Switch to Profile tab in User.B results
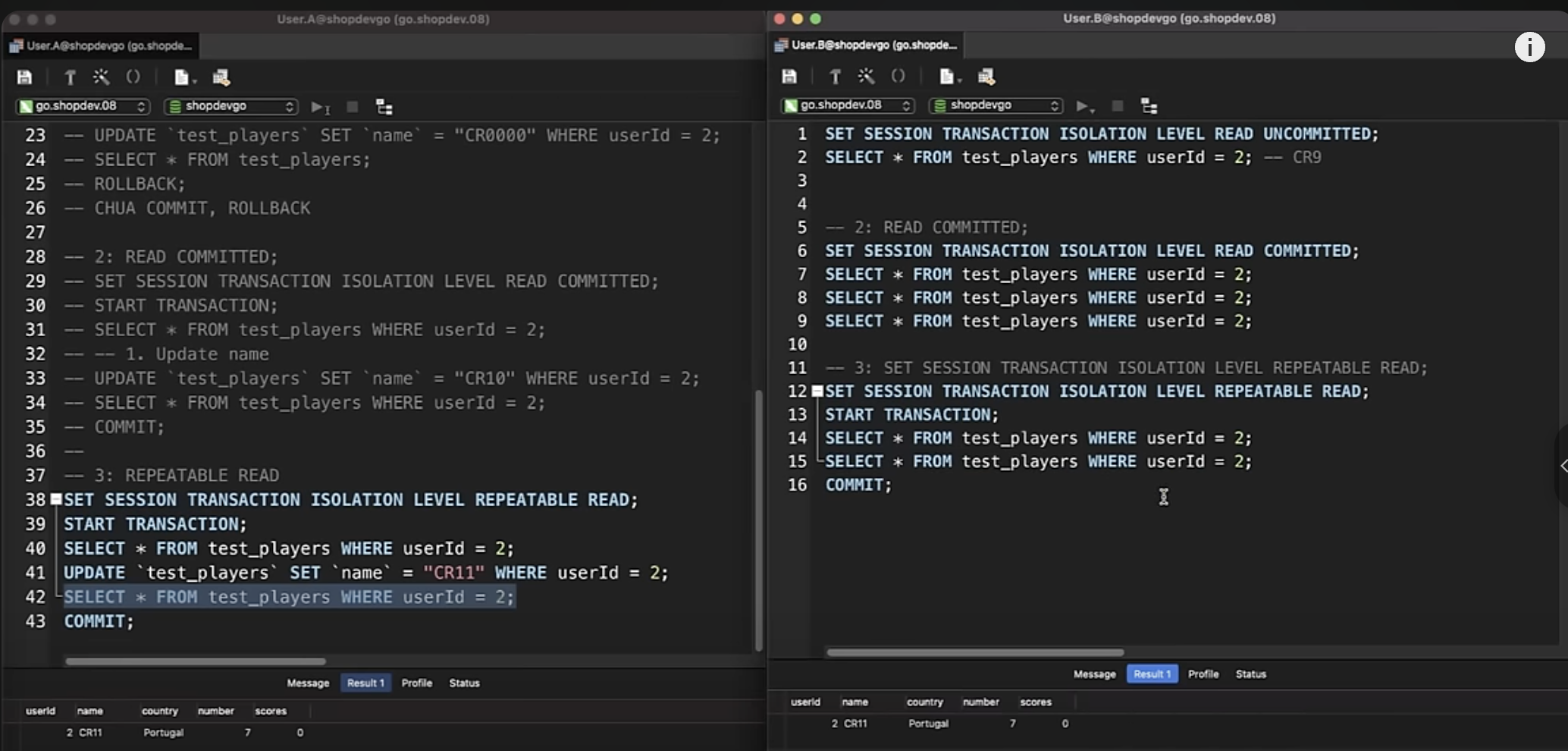The image size is (1568, 751). (x=1203, y=674)
